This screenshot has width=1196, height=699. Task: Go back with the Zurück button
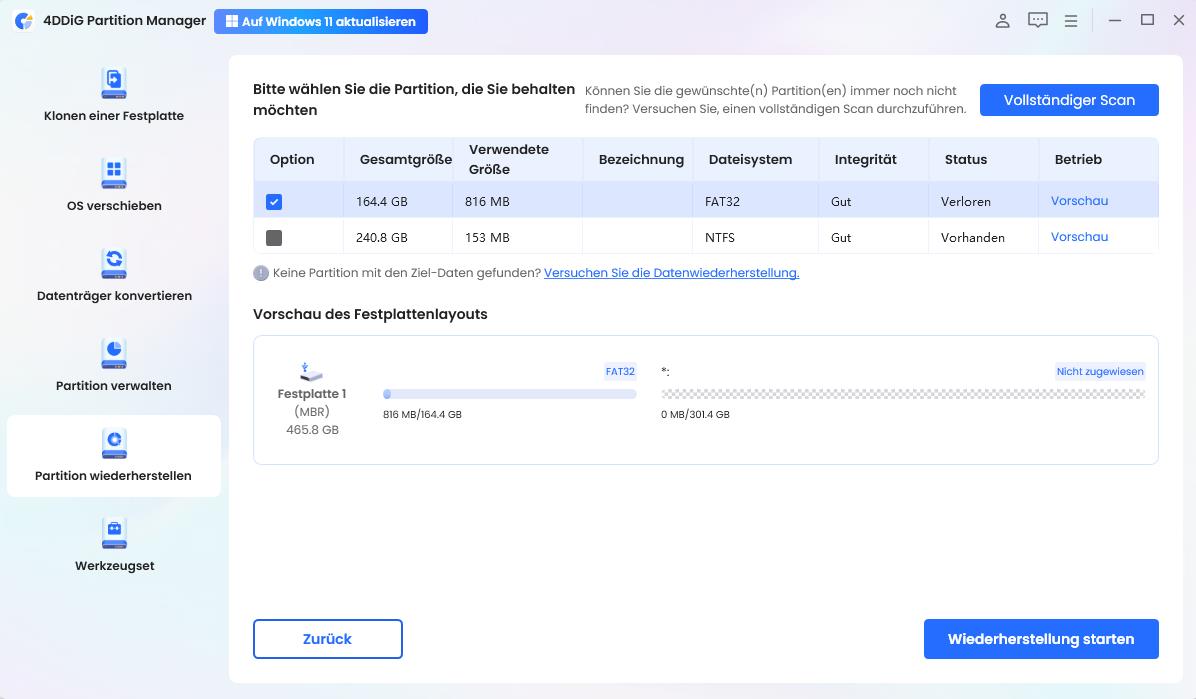327,639
